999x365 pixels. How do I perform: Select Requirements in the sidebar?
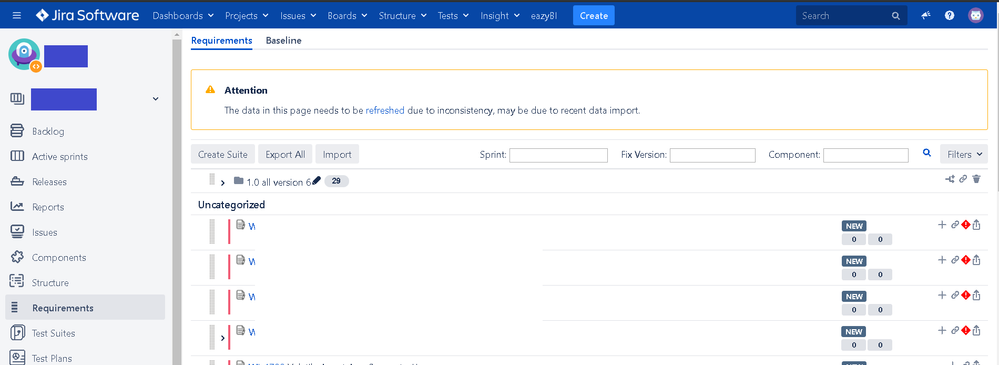tap(85, 308)
